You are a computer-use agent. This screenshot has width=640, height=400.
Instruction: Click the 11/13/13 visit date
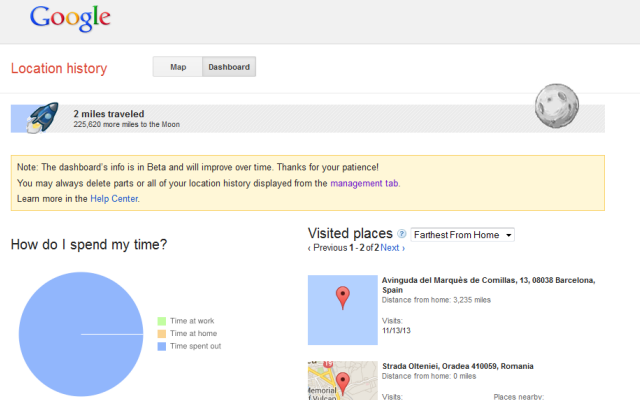[396, 331]
